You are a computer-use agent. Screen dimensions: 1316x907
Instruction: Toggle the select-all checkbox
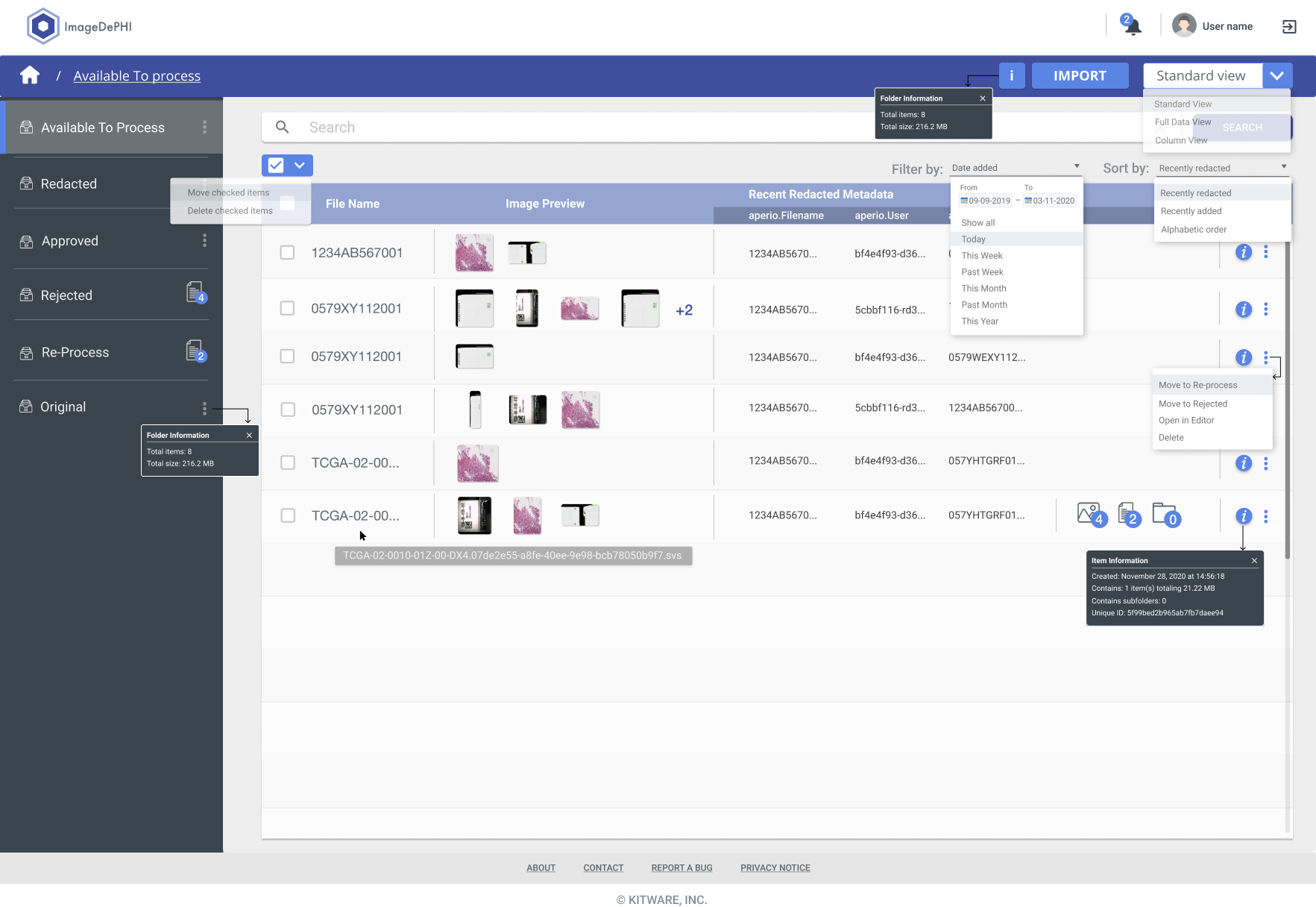[x=276, y=165]
